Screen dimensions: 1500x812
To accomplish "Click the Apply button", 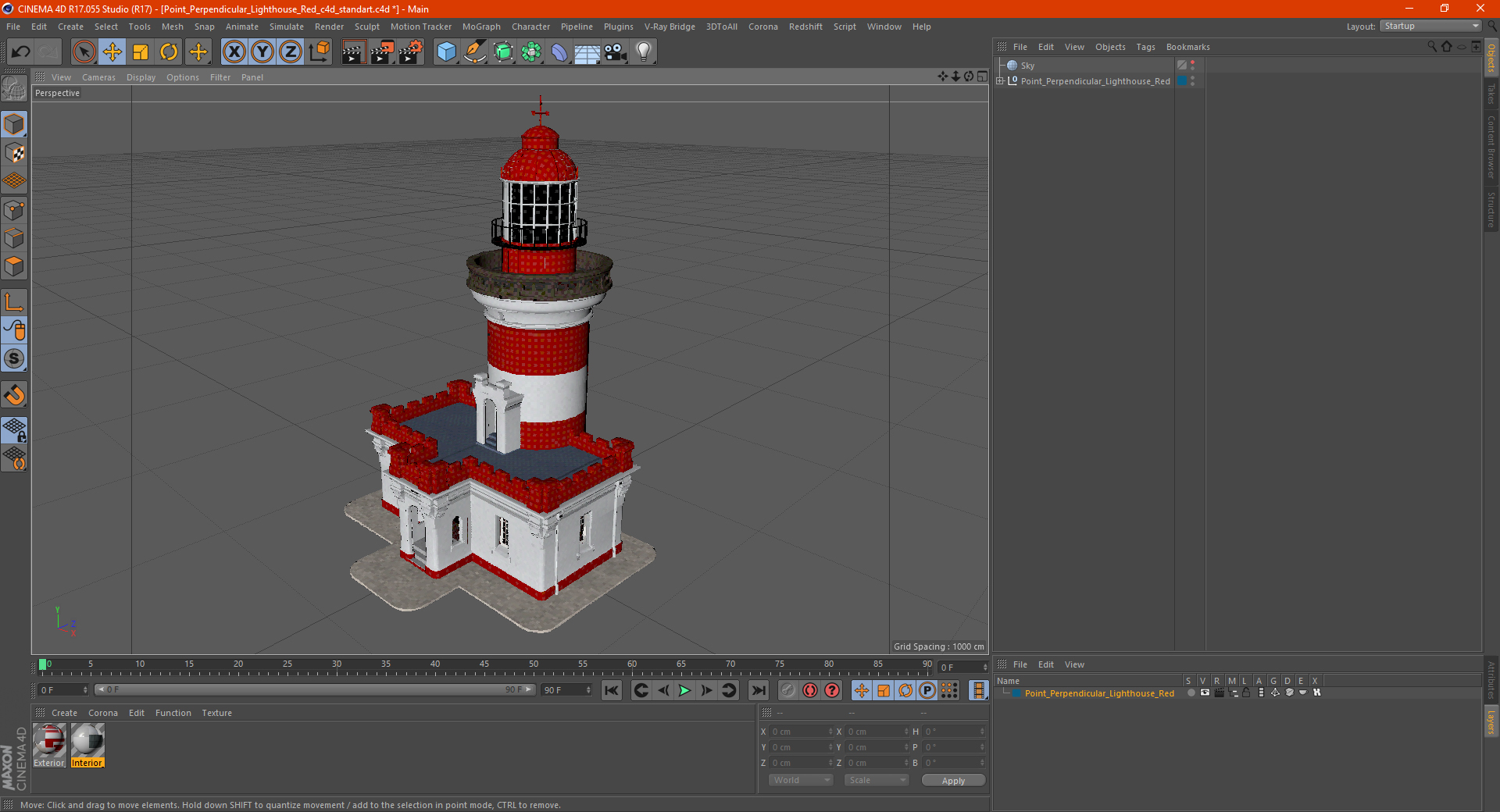I will point(953,780).
